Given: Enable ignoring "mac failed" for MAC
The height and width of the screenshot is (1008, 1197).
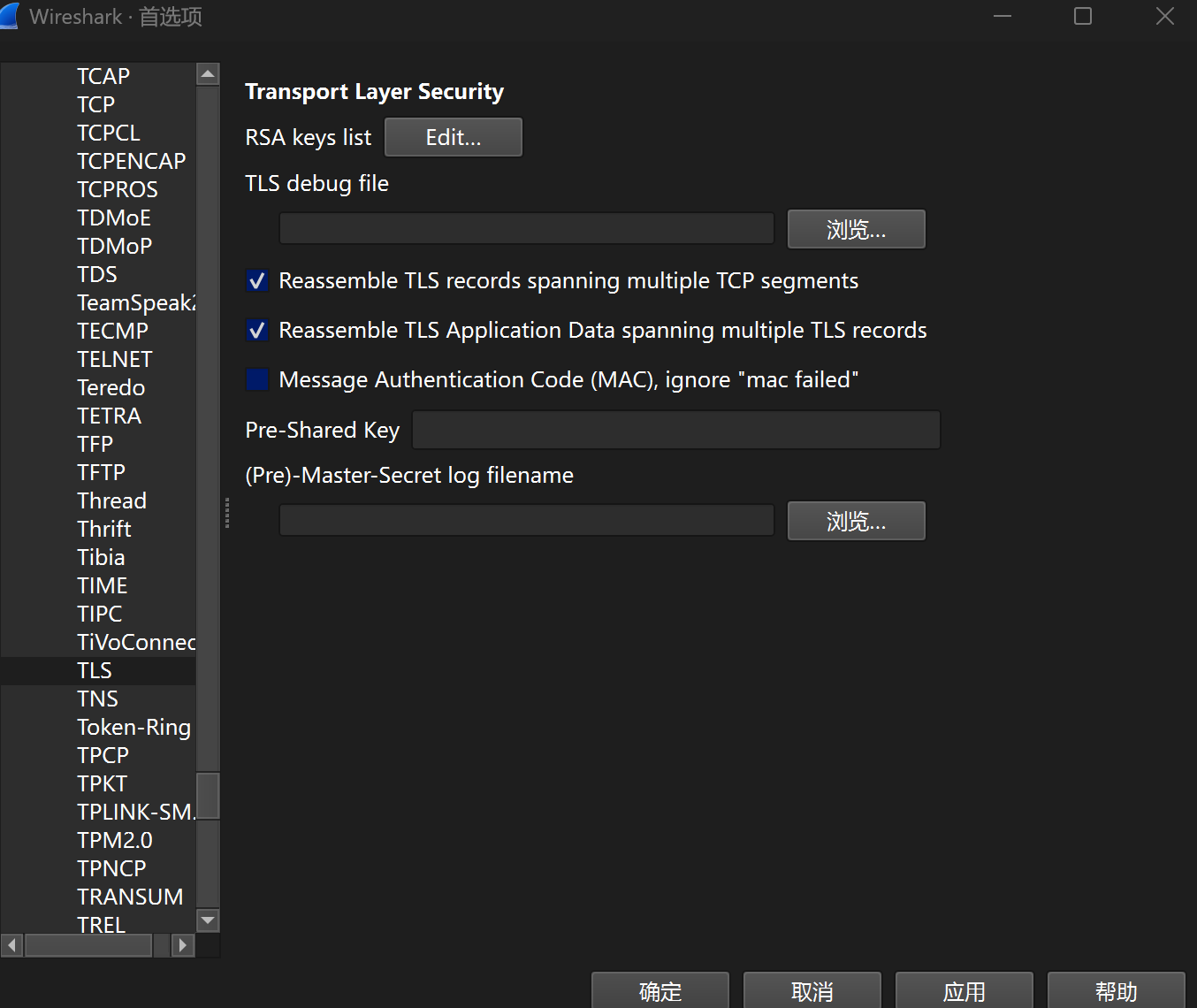Looking at the screenshot, I should (257, 379).
